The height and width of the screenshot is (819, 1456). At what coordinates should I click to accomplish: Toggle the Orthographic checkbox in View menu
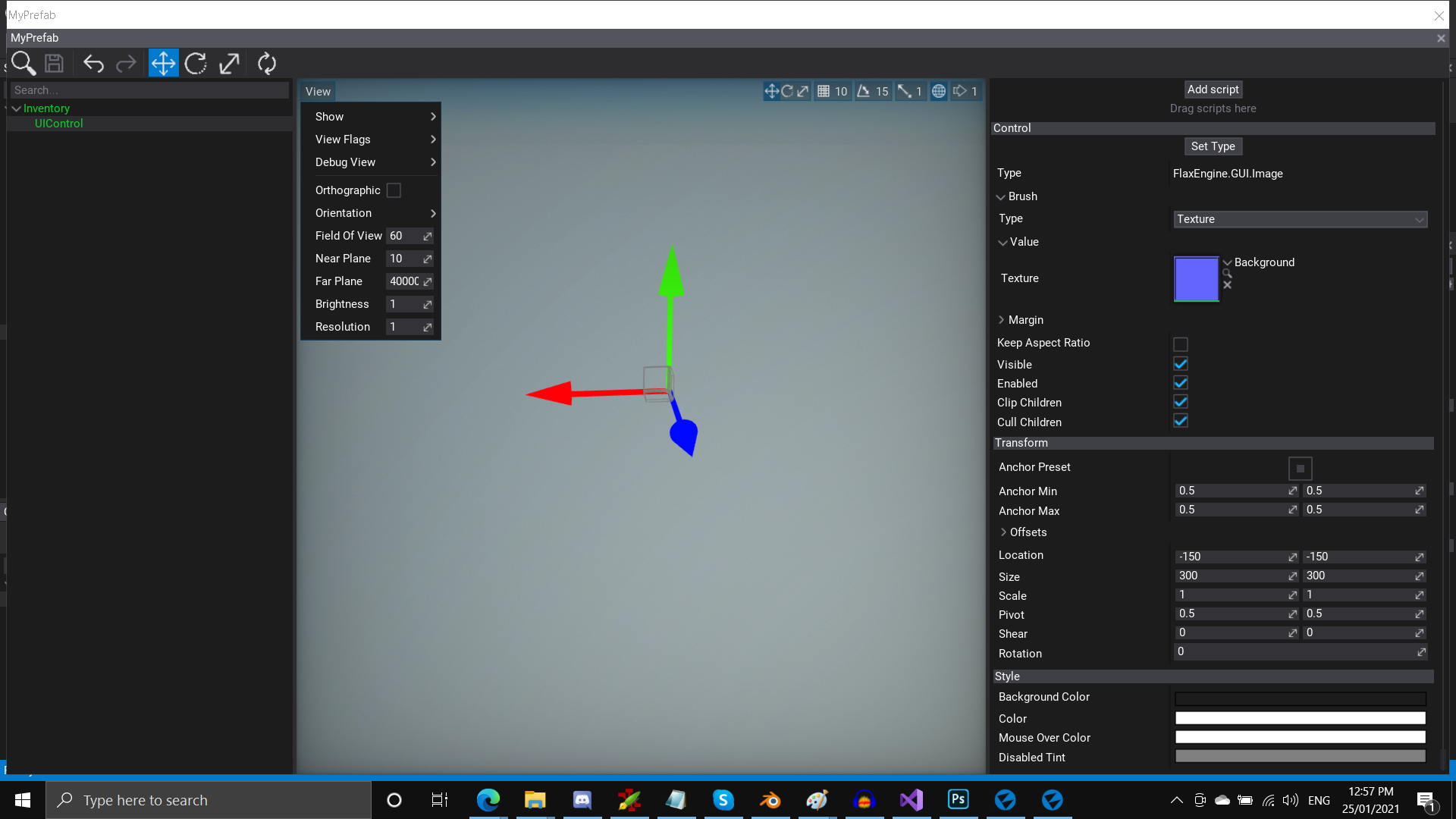coord(394,190)
